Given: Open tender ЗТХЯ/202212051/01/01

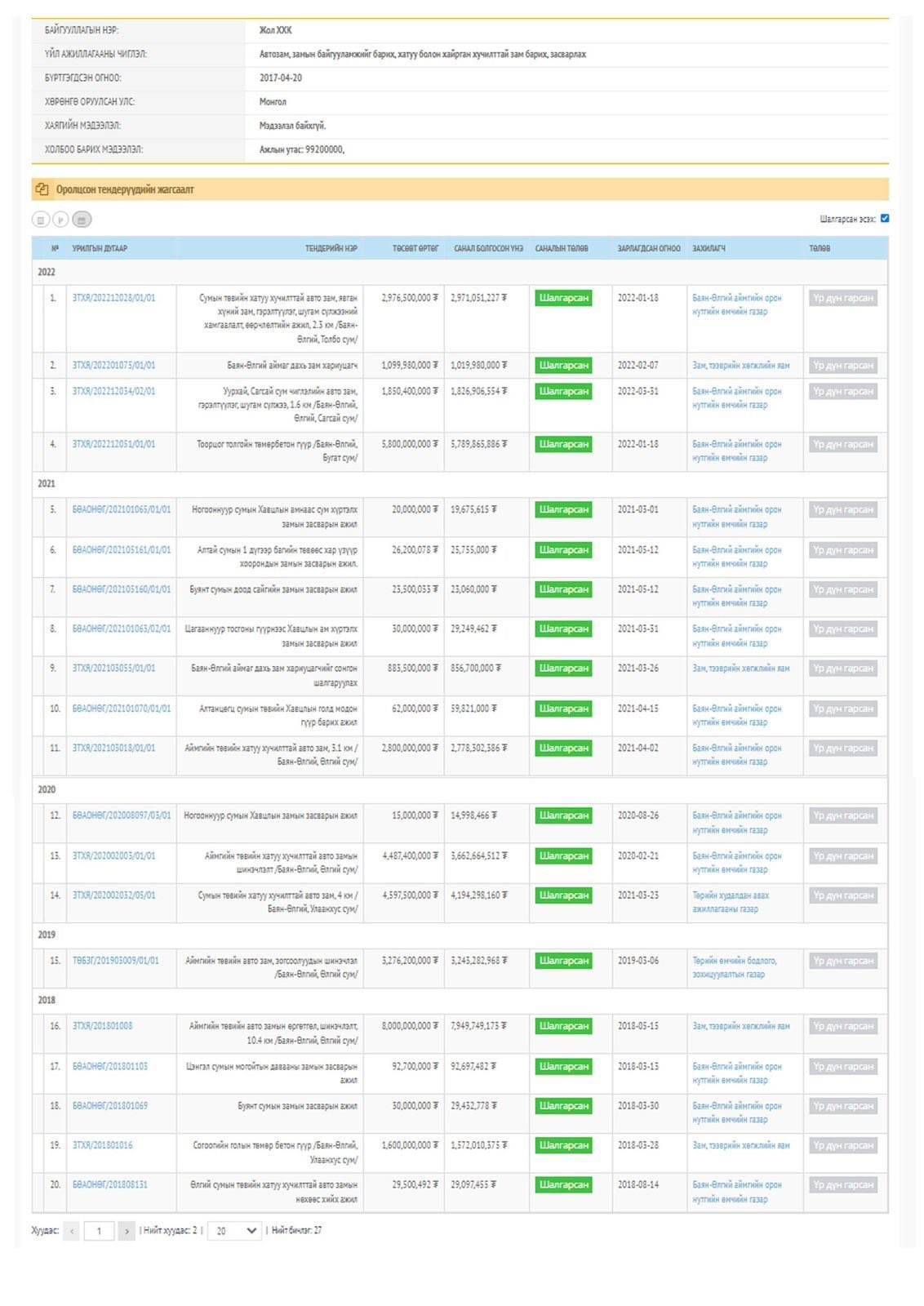Looking at the screenshot, I should [x=113, y=444].
